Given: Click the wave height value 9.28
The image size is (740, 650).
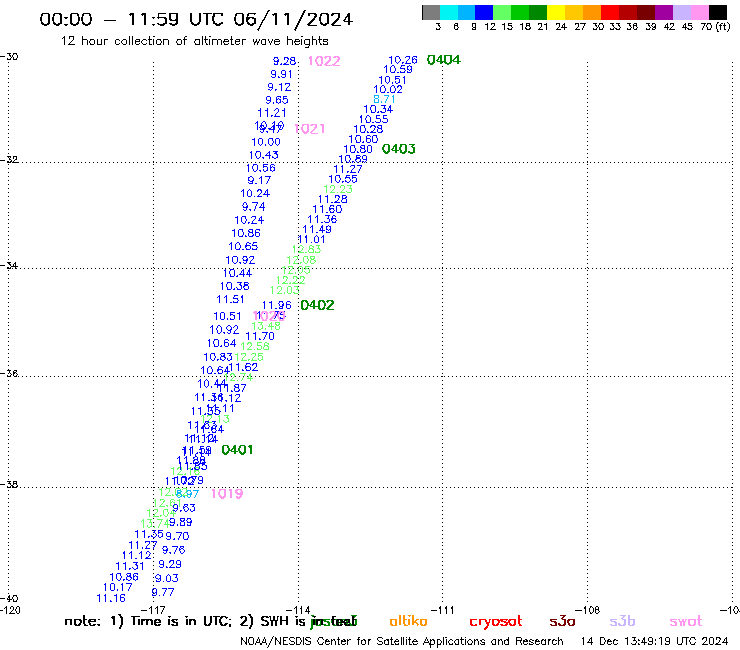Looking at the screenshot, I should click(x=285, y=61).
